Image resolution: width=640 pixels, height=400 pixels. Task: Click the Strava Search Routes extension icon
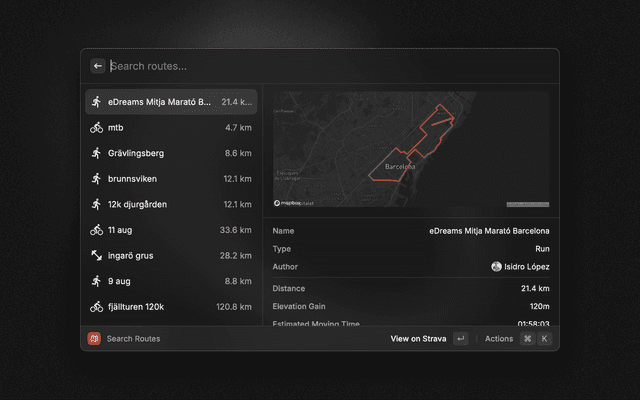(94, 339)
